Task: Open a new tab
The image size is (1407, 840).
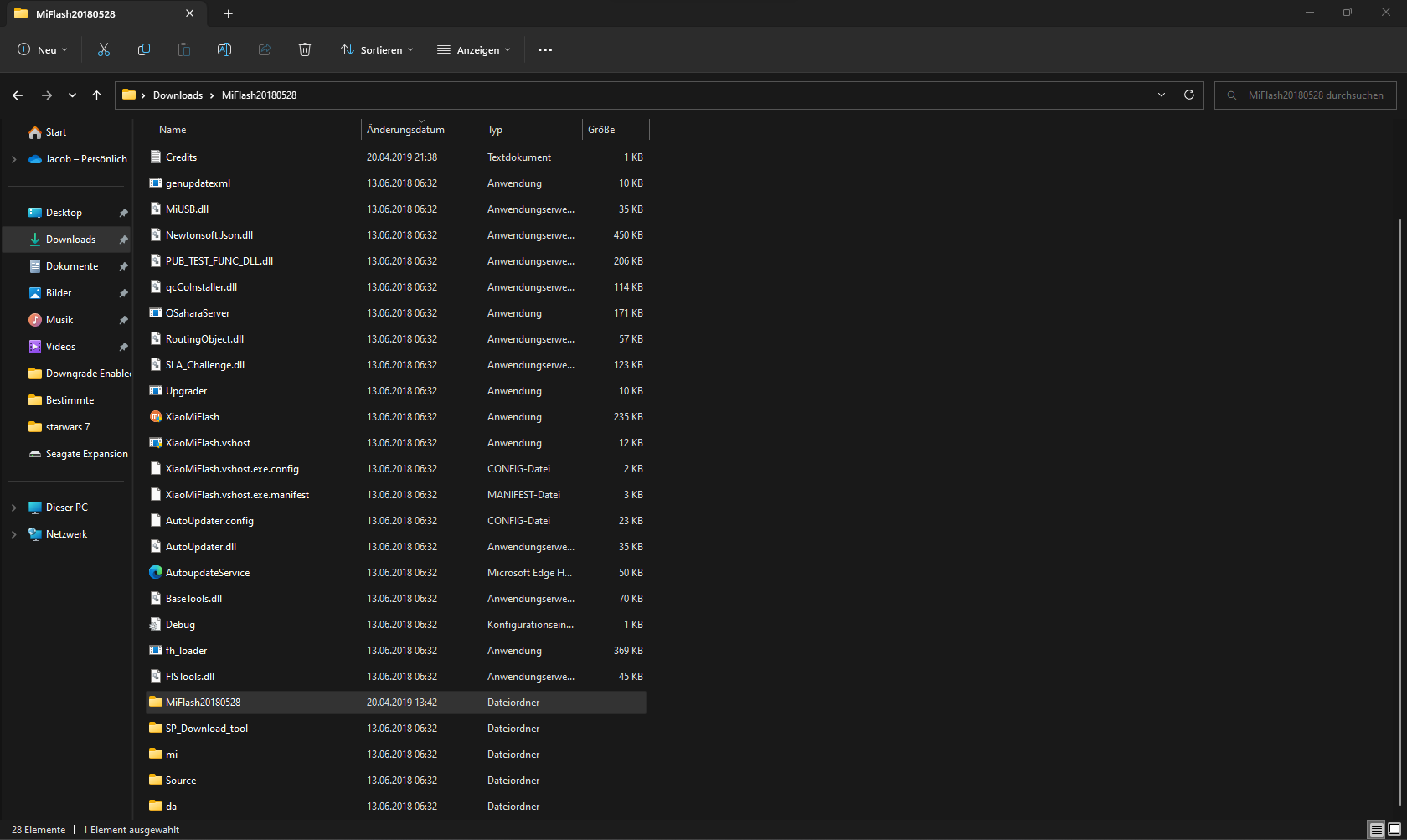Action: pyautogui.click(x=228, y=13)
